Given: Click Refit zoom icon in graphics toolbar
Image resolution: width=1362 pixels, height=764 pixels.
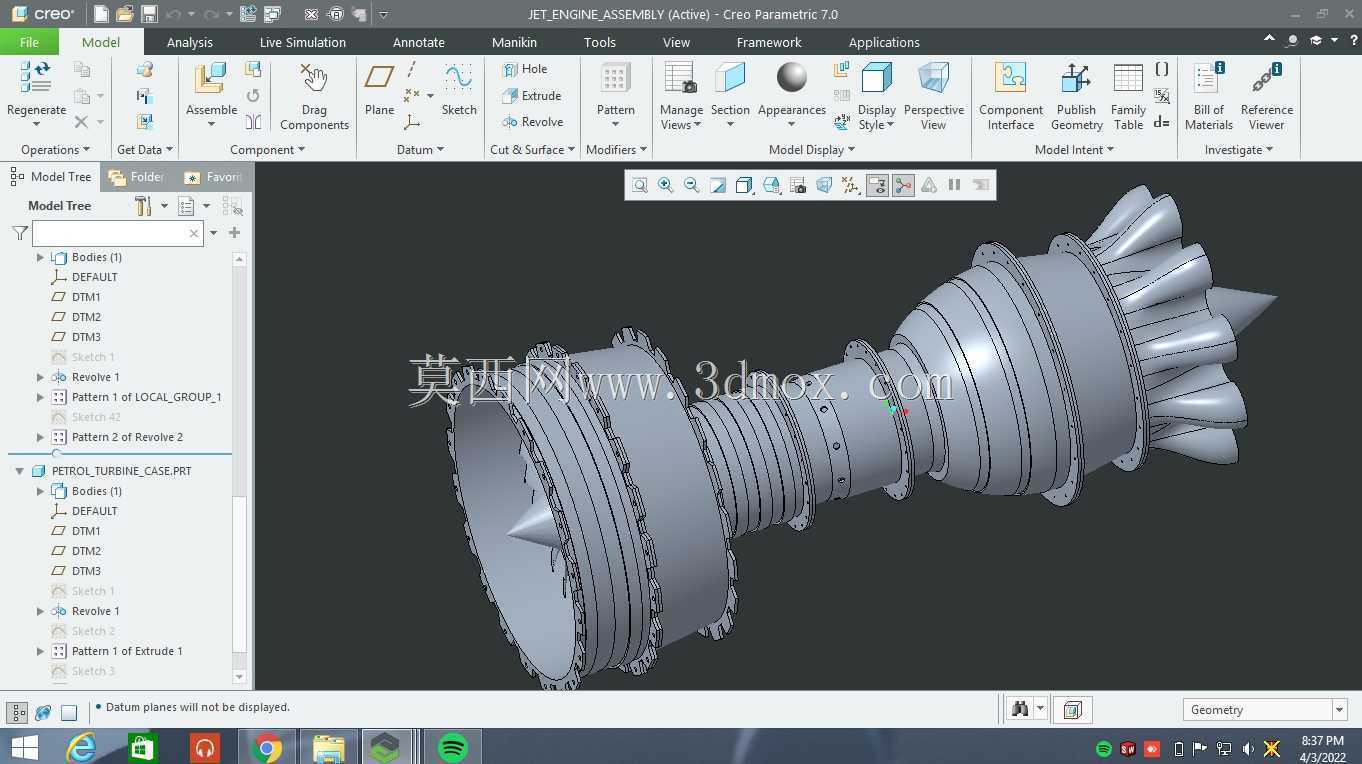Looking at the screenshot, I should 640,185.
